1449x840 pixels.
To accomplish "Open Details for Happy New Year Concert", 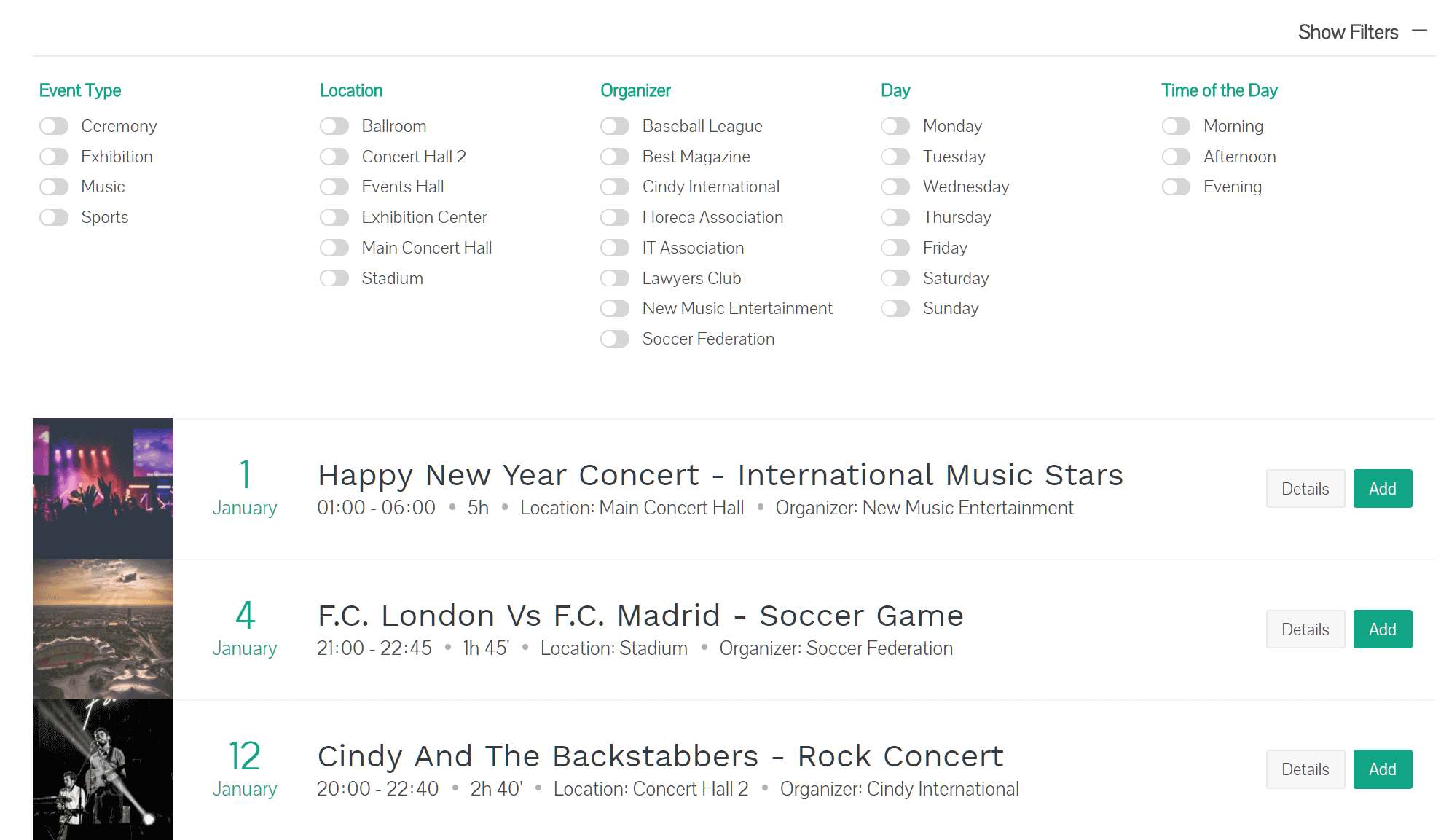I will (1305, 489).
